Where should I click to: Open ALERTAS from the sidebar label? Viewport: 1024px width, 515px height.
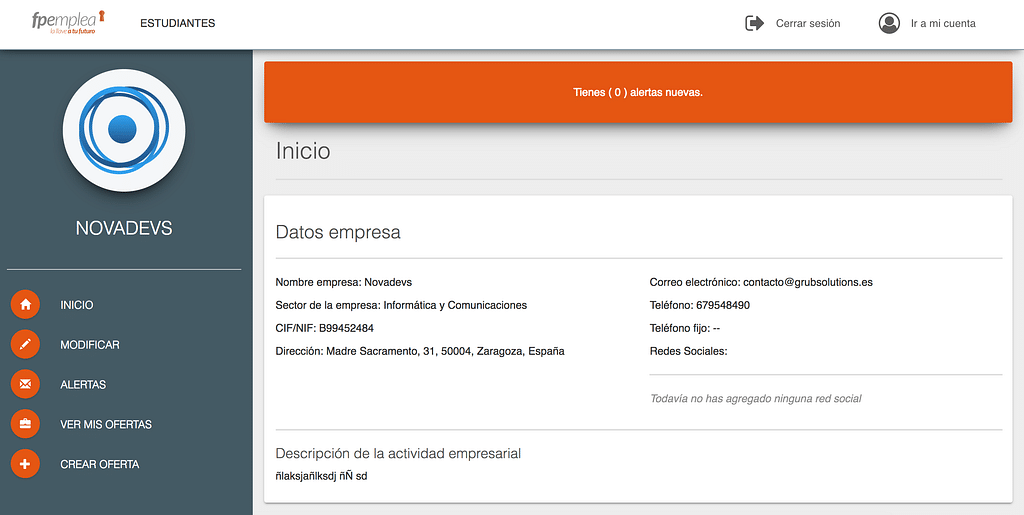(x=83, y=385)
